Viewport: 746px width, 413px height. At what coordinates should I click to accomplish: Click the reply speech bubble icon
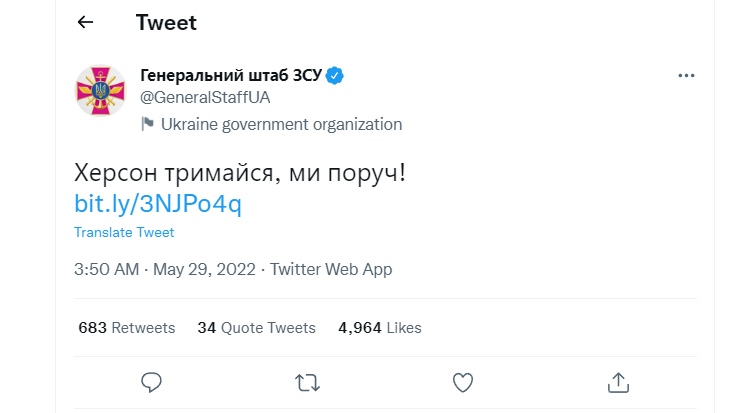click(x=151, y=383)
